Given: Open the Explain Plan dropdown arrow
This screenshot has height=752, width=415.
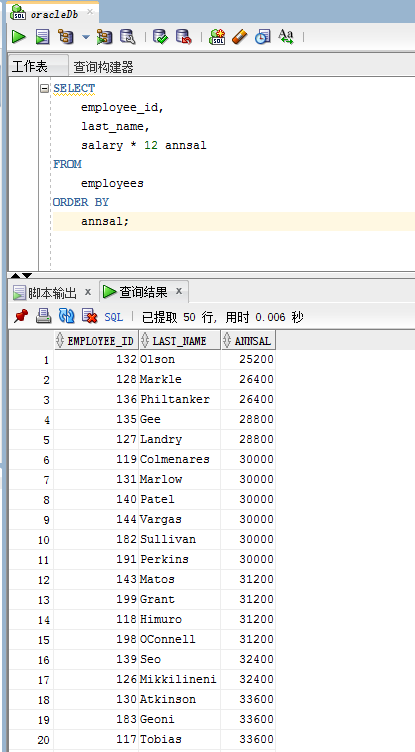Looking at the screenshot, I should 86,37.
